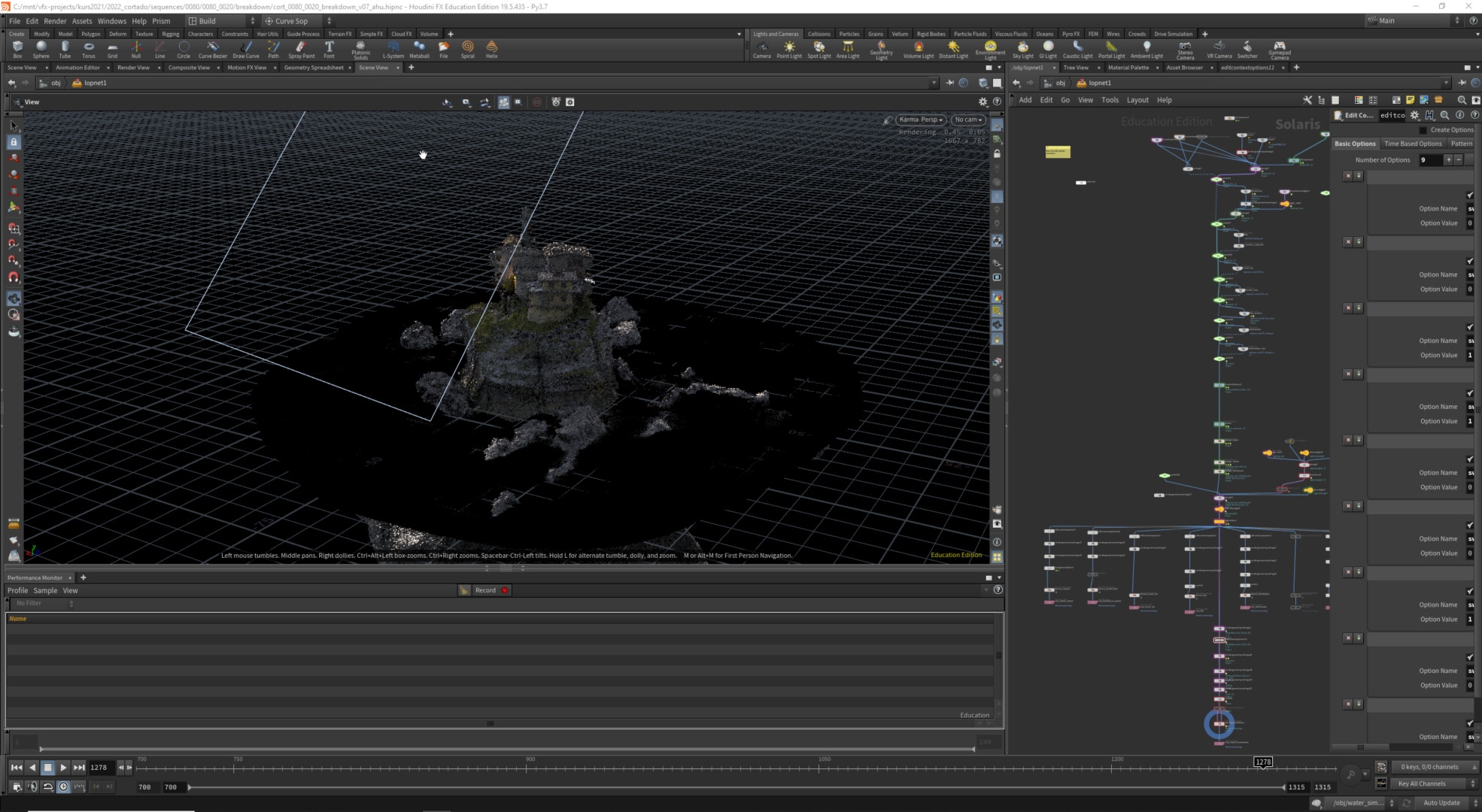The image size is (1482, 812).
Task: Toggle the first option's enable checkbox
Action: (1469, 195)
